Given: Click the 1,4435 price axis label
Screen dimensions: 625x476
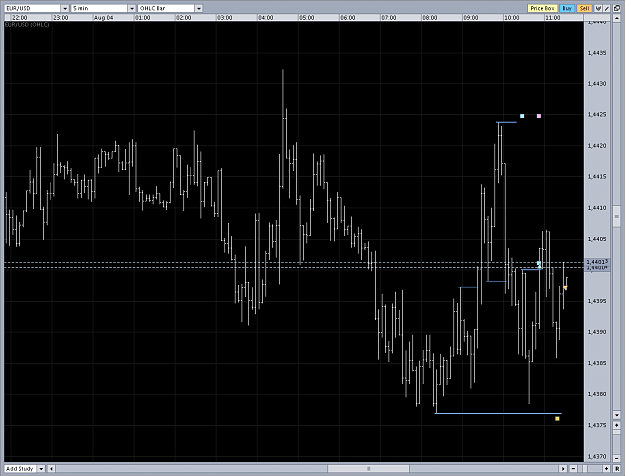Looking at the screenshot, I should point(597,53).
